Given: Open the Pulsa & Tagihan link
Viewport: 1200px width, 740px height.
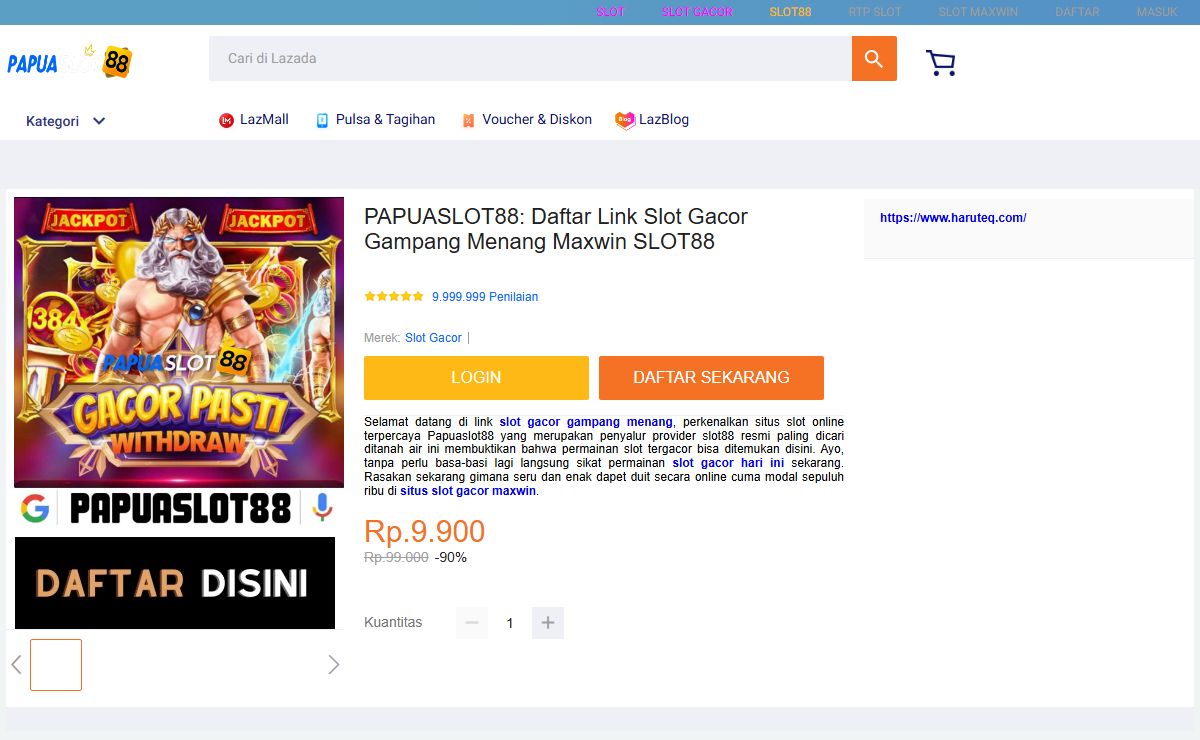Looking at the screenshot, I should point(385,120).
